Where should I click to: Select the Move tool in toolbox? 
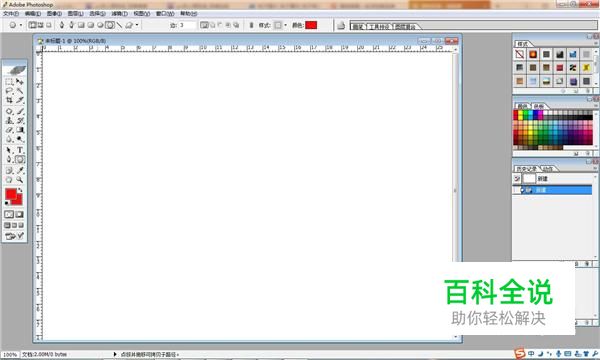(x=20, y=82)
